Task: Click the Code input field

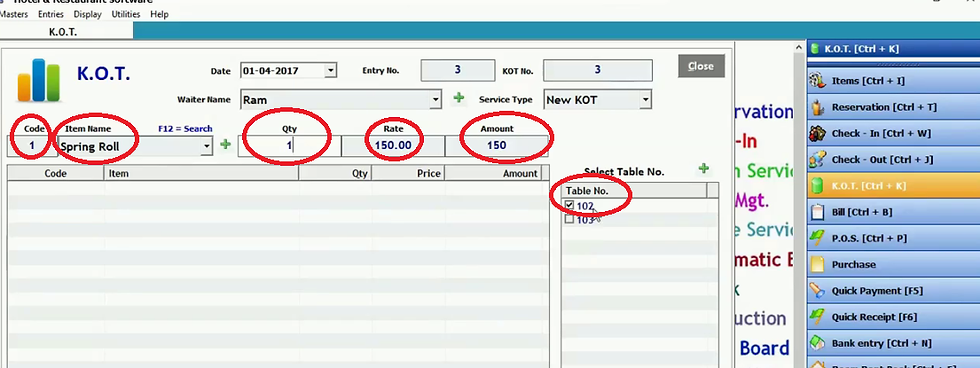Action: pyautogui.click(x=31, y=147)
